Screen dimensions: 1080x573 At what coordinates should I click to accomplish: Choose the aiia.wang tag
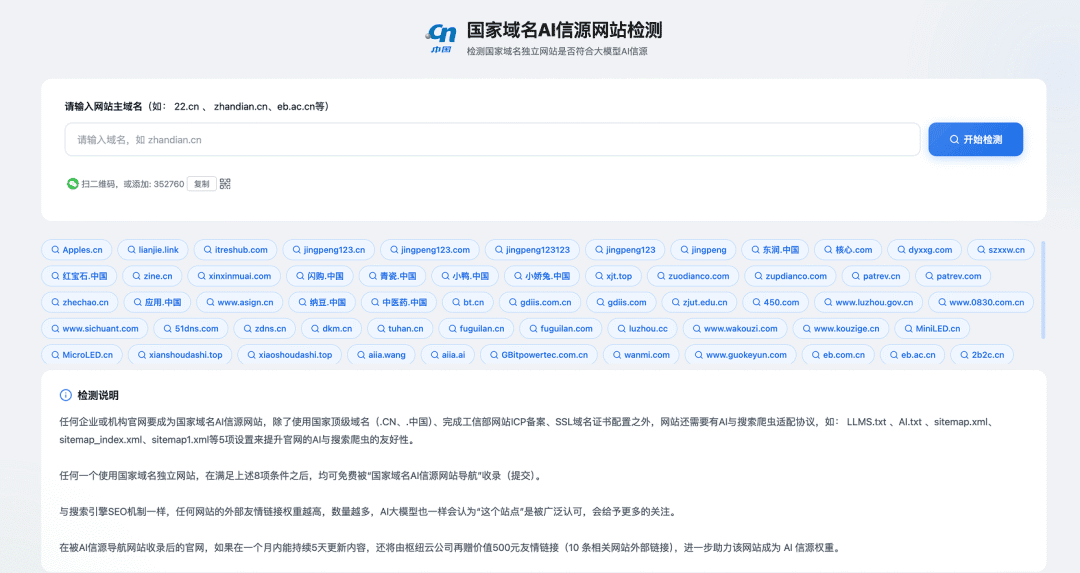382,355
